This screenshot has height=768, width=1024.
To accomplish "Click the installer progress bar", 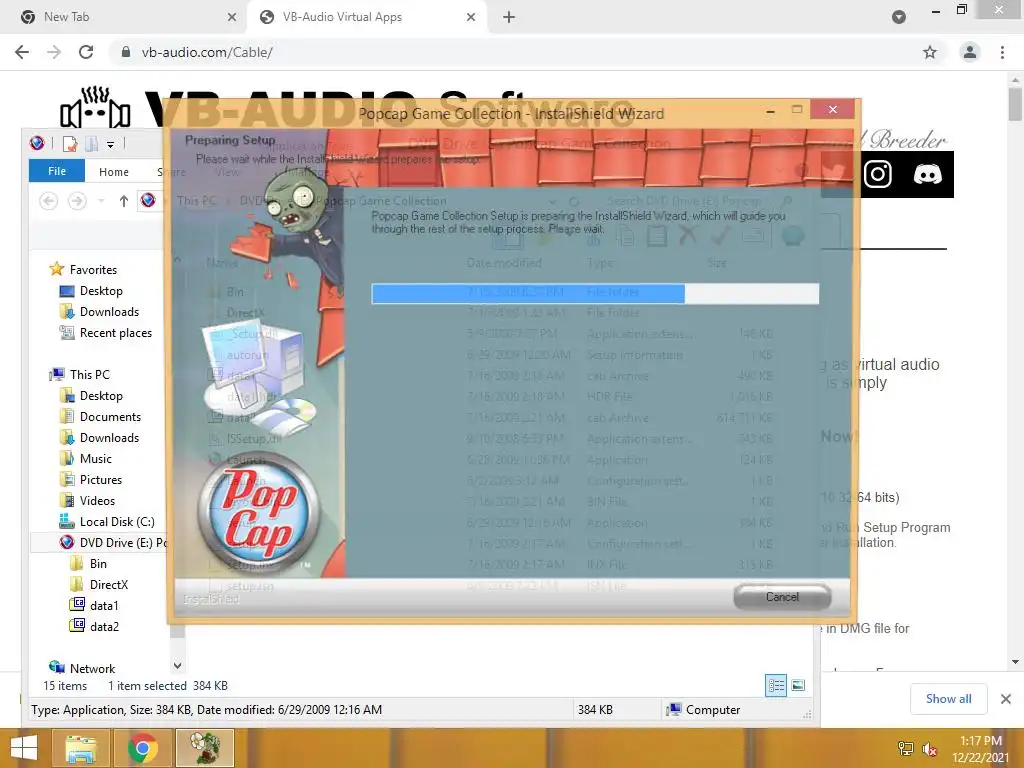I will [x=595, y=294].
